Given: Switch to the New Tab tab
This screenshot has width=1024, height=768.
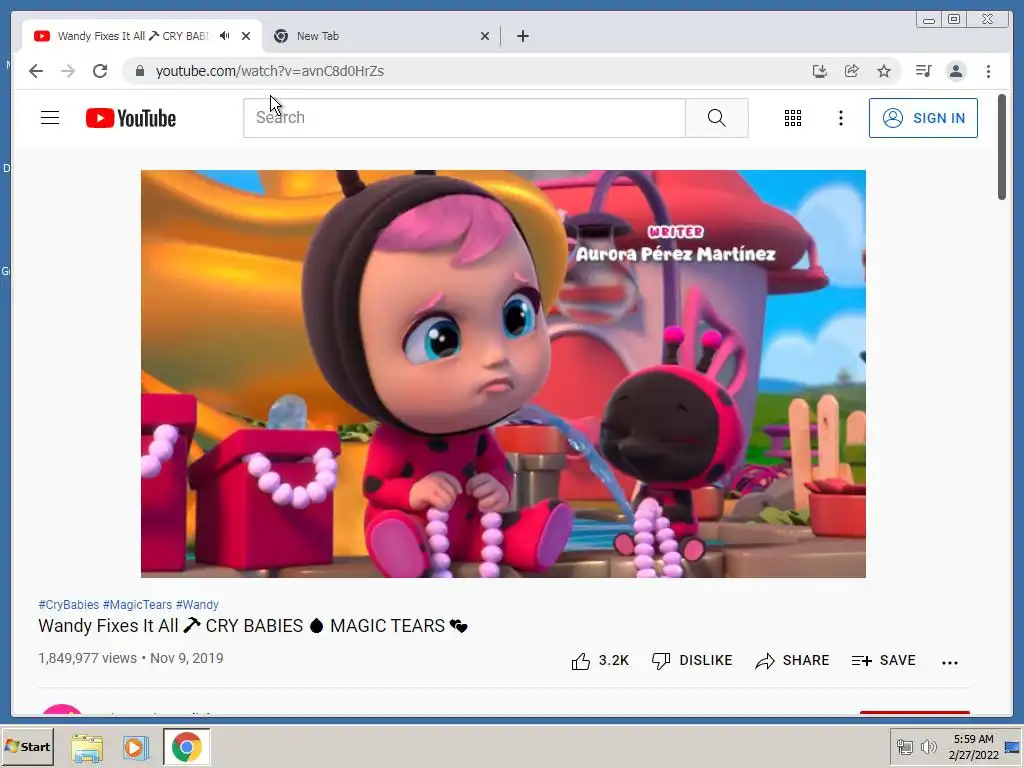Looking at the screenshot, I should 381,36.
